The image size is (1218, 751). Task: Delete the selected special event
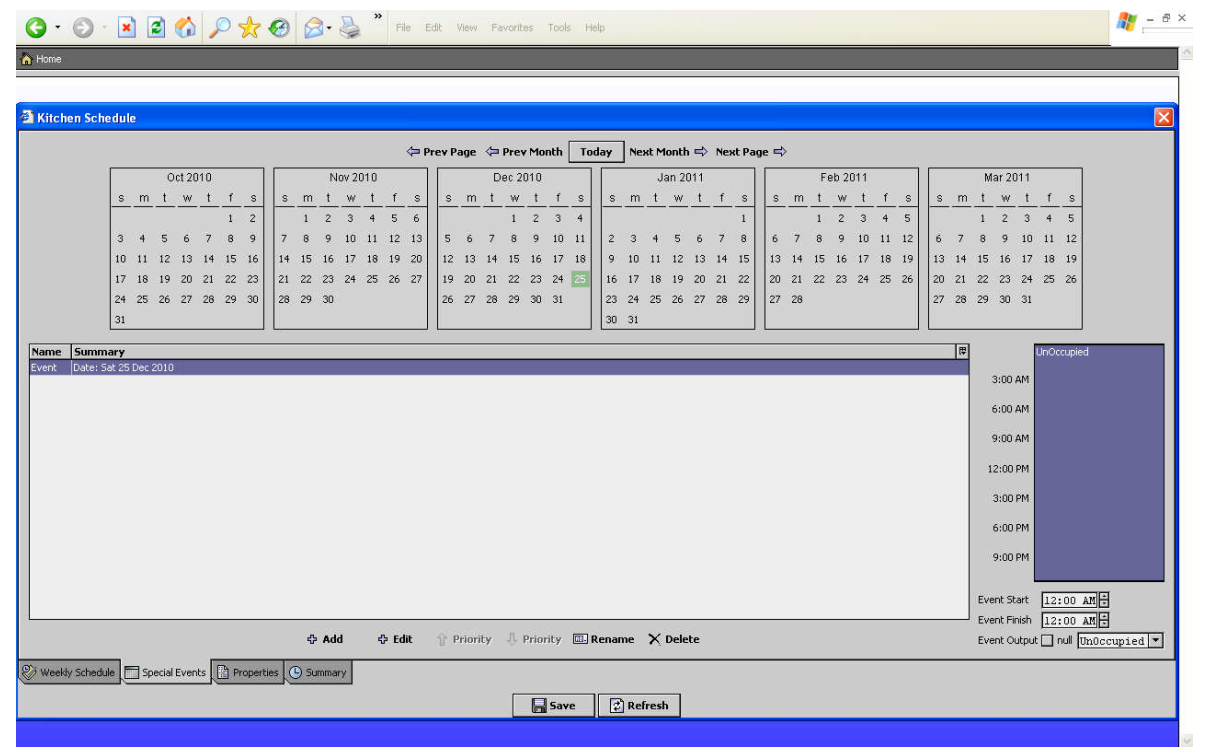tap(674, 640)
